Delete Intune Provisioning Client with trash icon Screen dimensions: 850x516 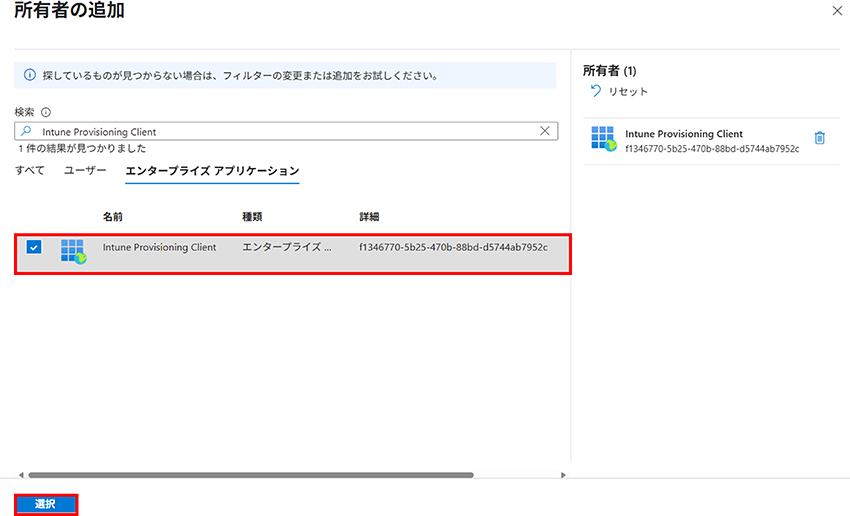tap(820, 138)
